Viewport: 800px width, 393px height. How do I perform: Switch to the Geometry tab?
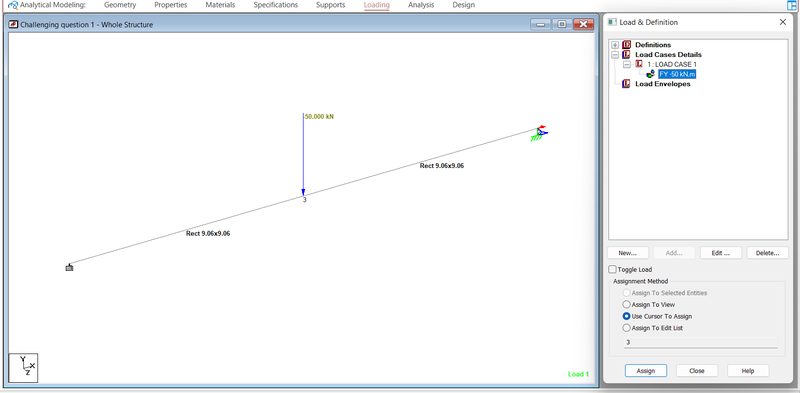click(x=120, y=5)
